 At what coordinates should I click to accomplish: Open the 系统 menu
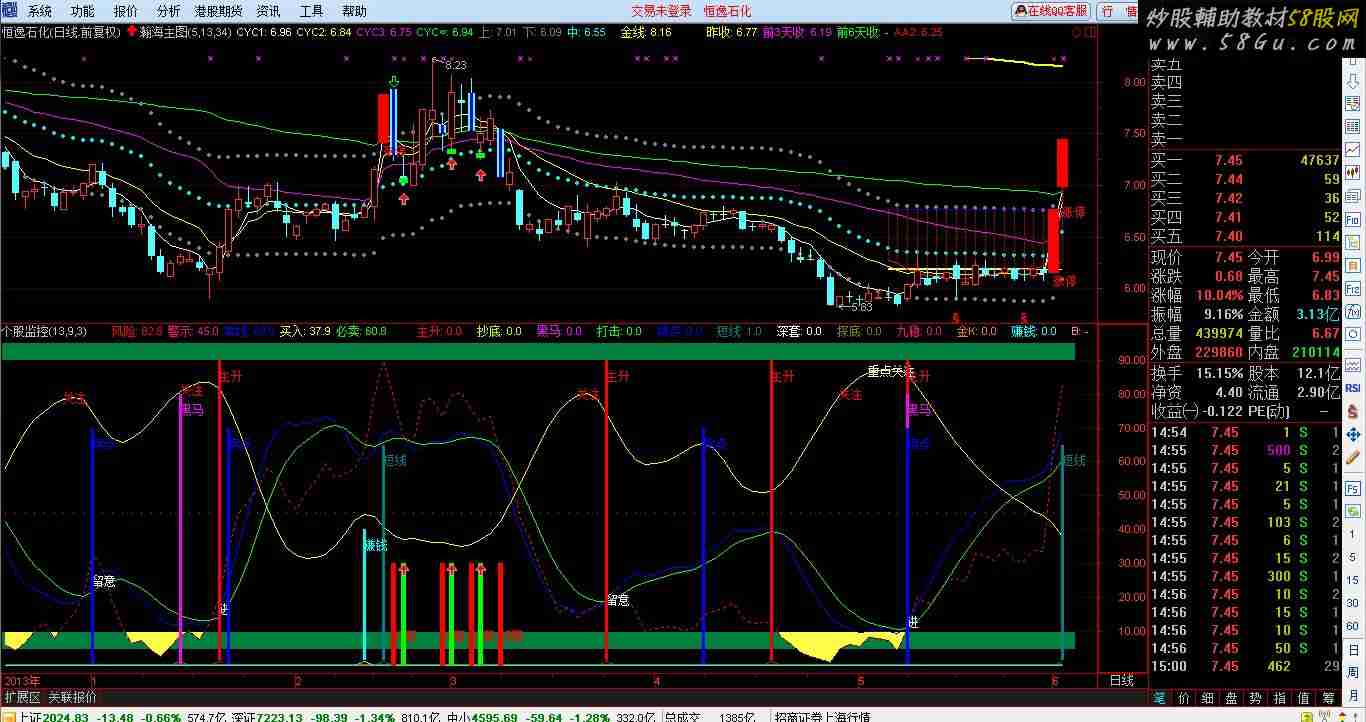tap(40, 11)
